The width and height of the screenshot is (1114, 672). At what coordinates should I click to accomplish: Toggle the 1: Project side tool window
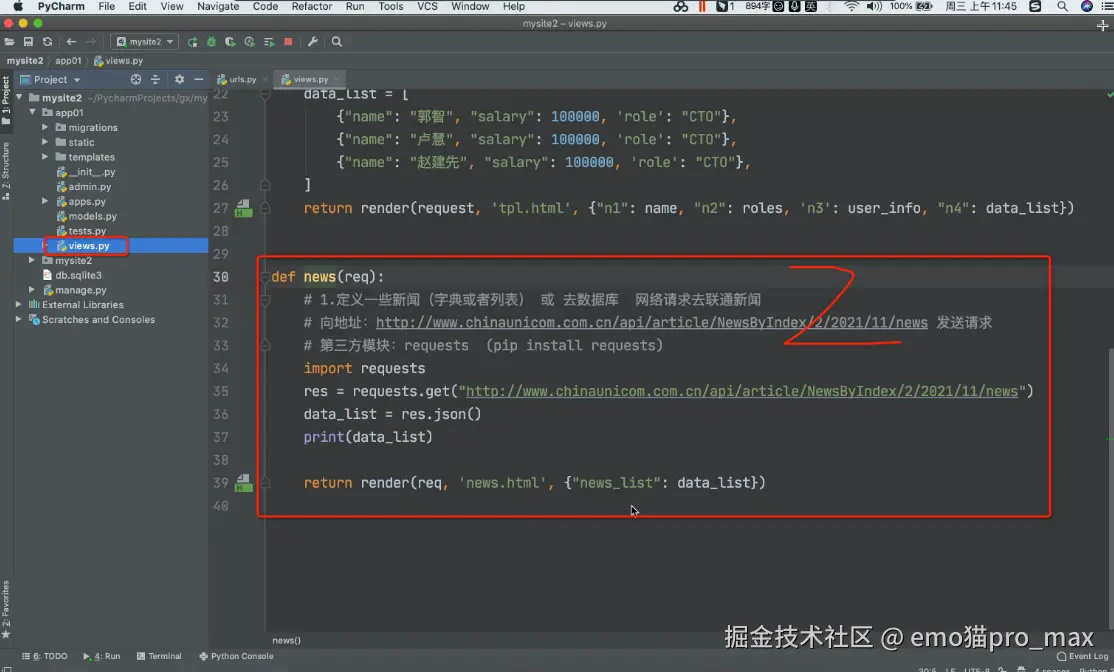6,100
